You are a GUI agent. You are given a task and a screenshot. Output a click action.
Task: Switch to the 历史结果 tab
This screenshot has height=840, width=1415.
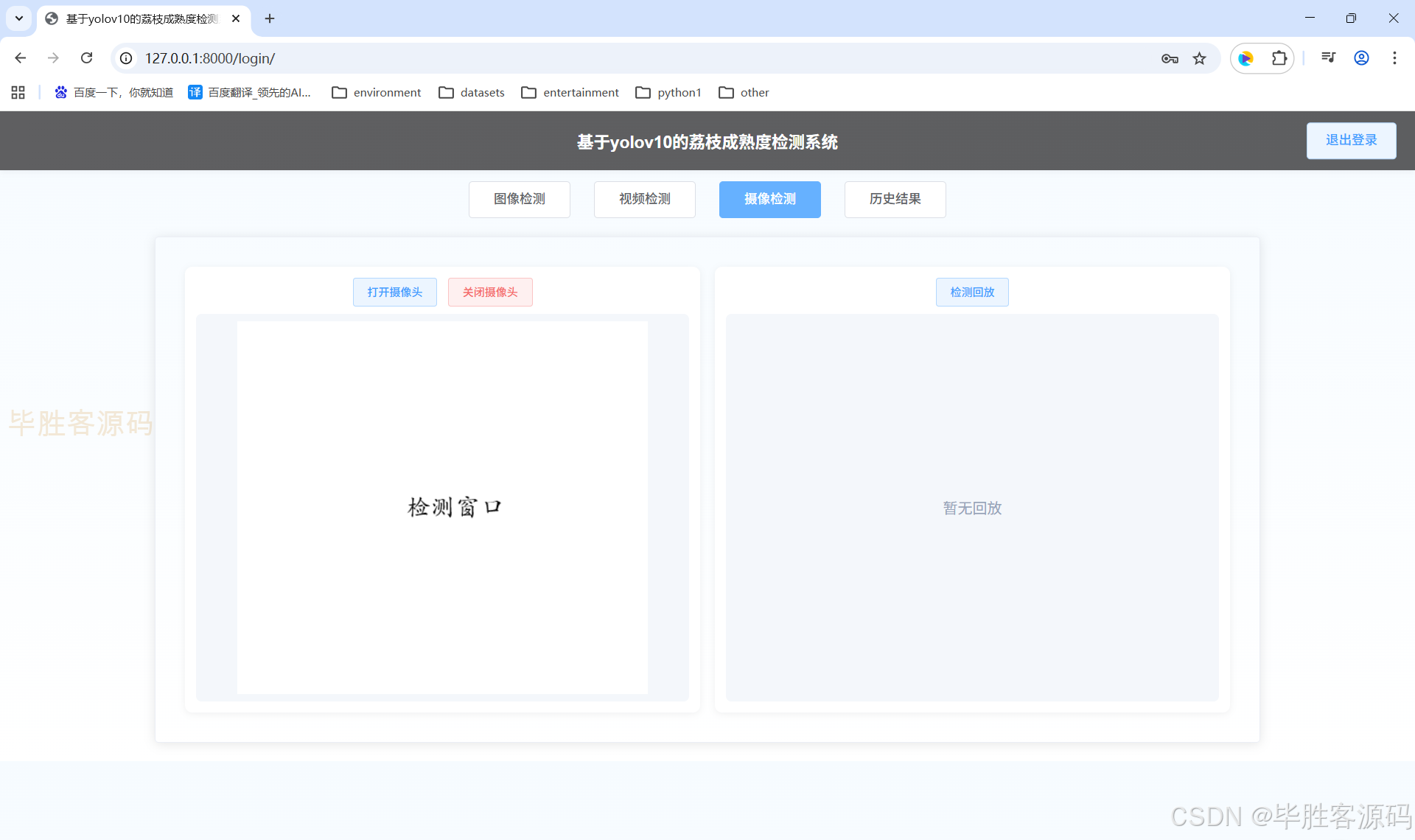[895, 199]
